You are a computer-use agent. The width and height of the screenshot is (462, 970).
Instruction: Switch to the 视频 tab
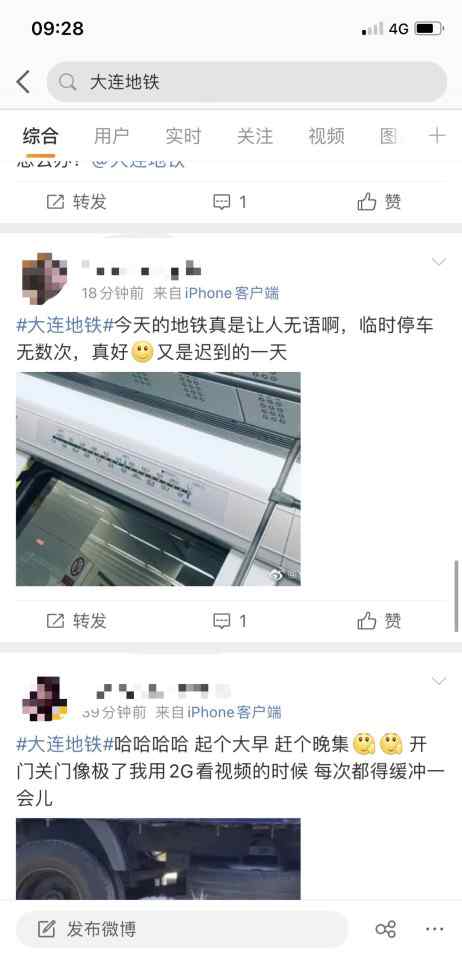(x=327, y=135)
